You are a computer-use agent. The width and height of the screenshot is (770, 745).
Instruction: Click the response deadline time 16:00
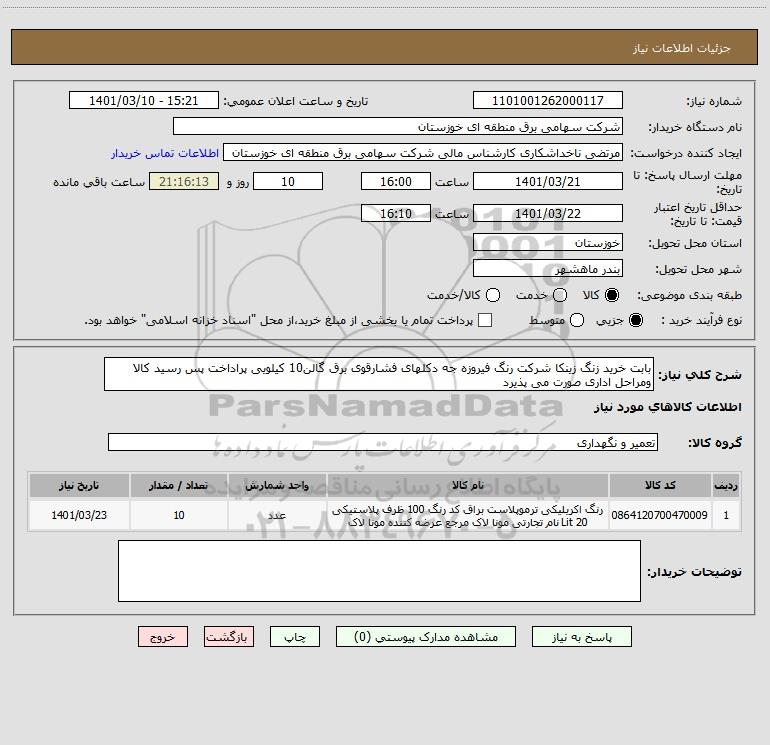tap(396, 181)
